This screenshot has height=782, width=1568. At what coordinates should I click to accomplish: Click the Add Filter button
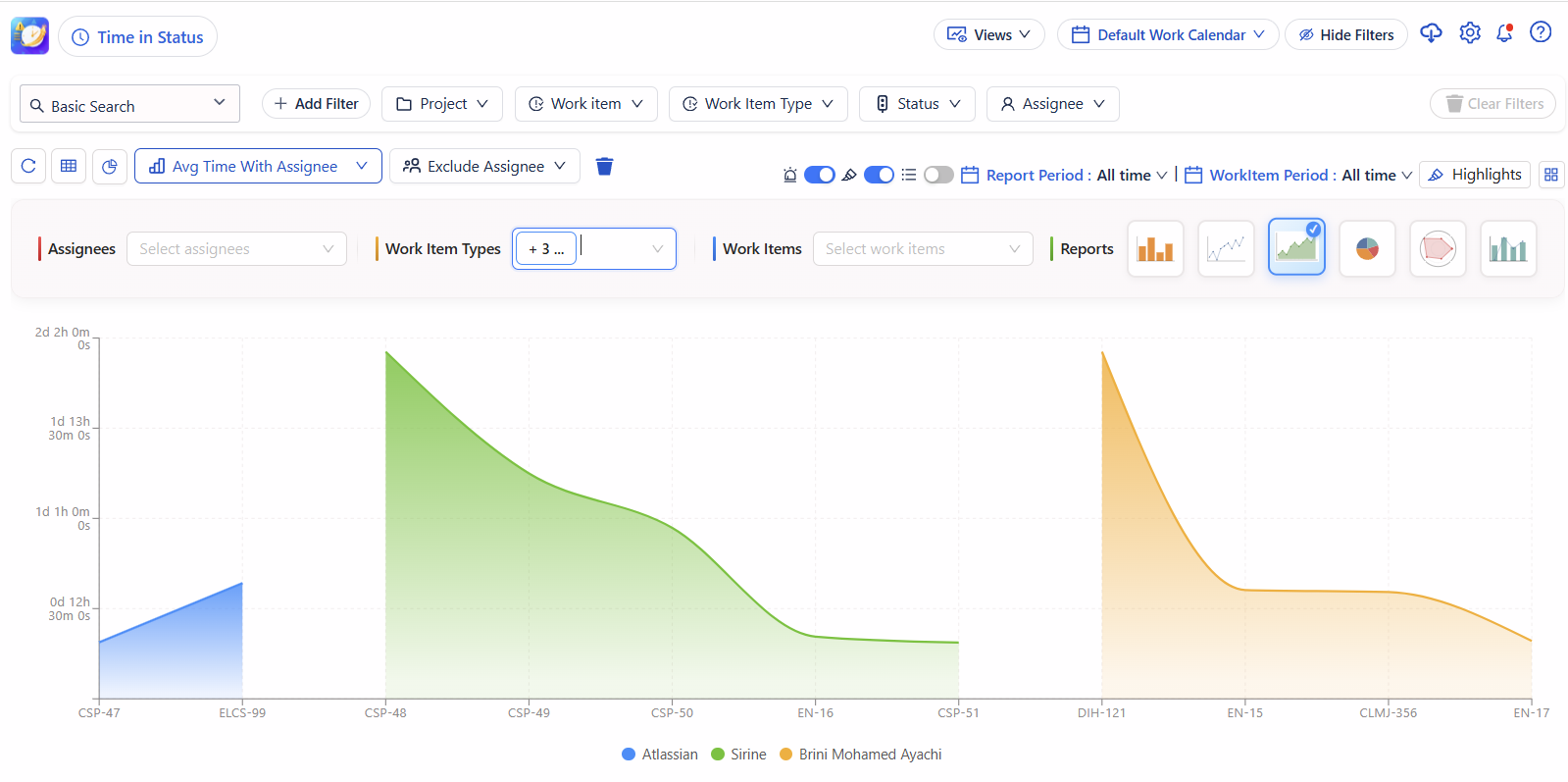316,104
